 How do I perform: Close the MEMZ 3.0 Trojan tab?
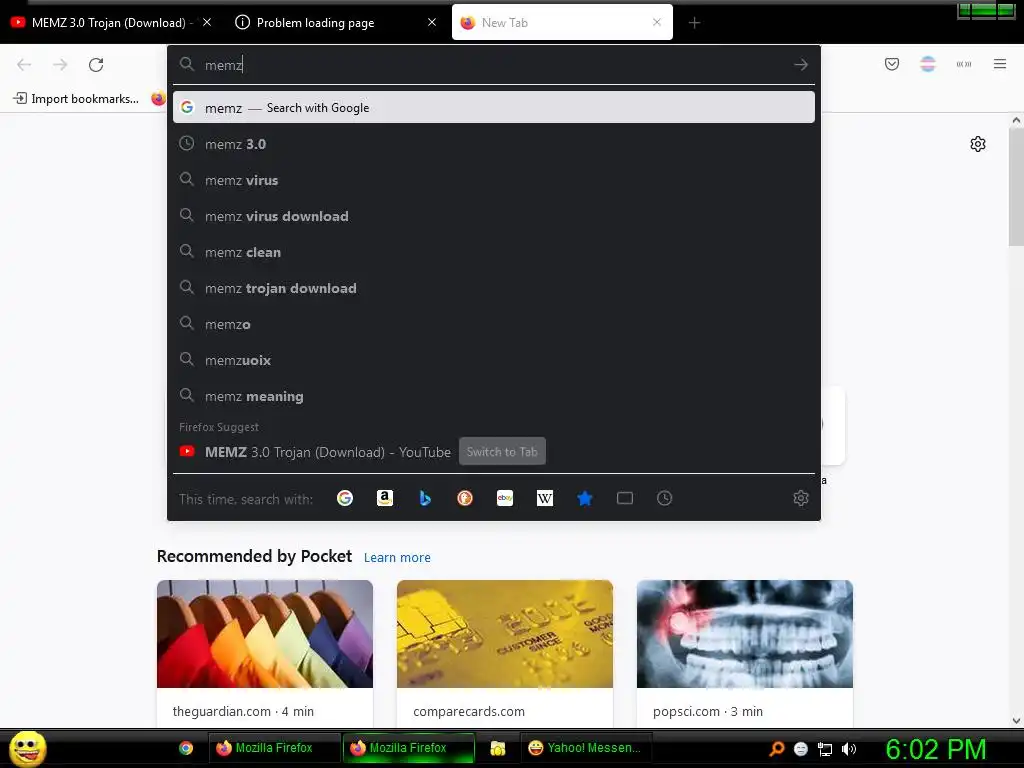coord(207,22)
